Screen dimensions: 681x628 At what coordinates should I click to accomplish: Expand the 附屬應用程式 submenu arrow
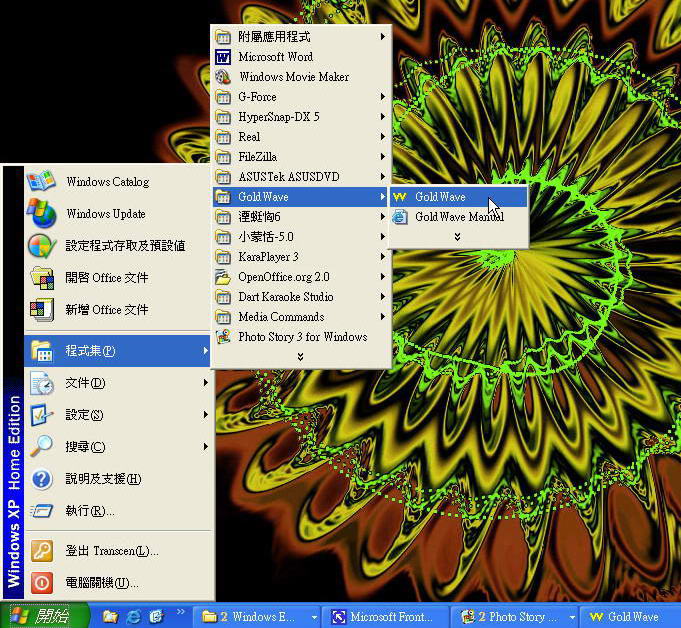[x=383, y=37]
